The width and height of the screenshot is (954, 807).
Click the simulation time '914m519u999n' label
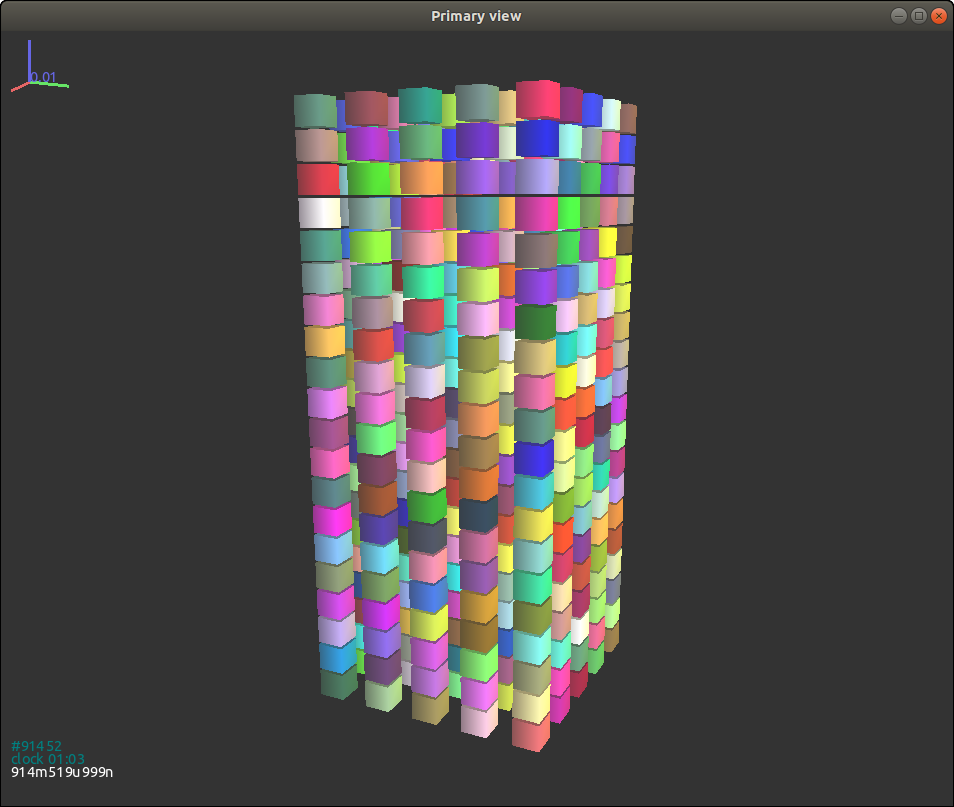point(63,772)
